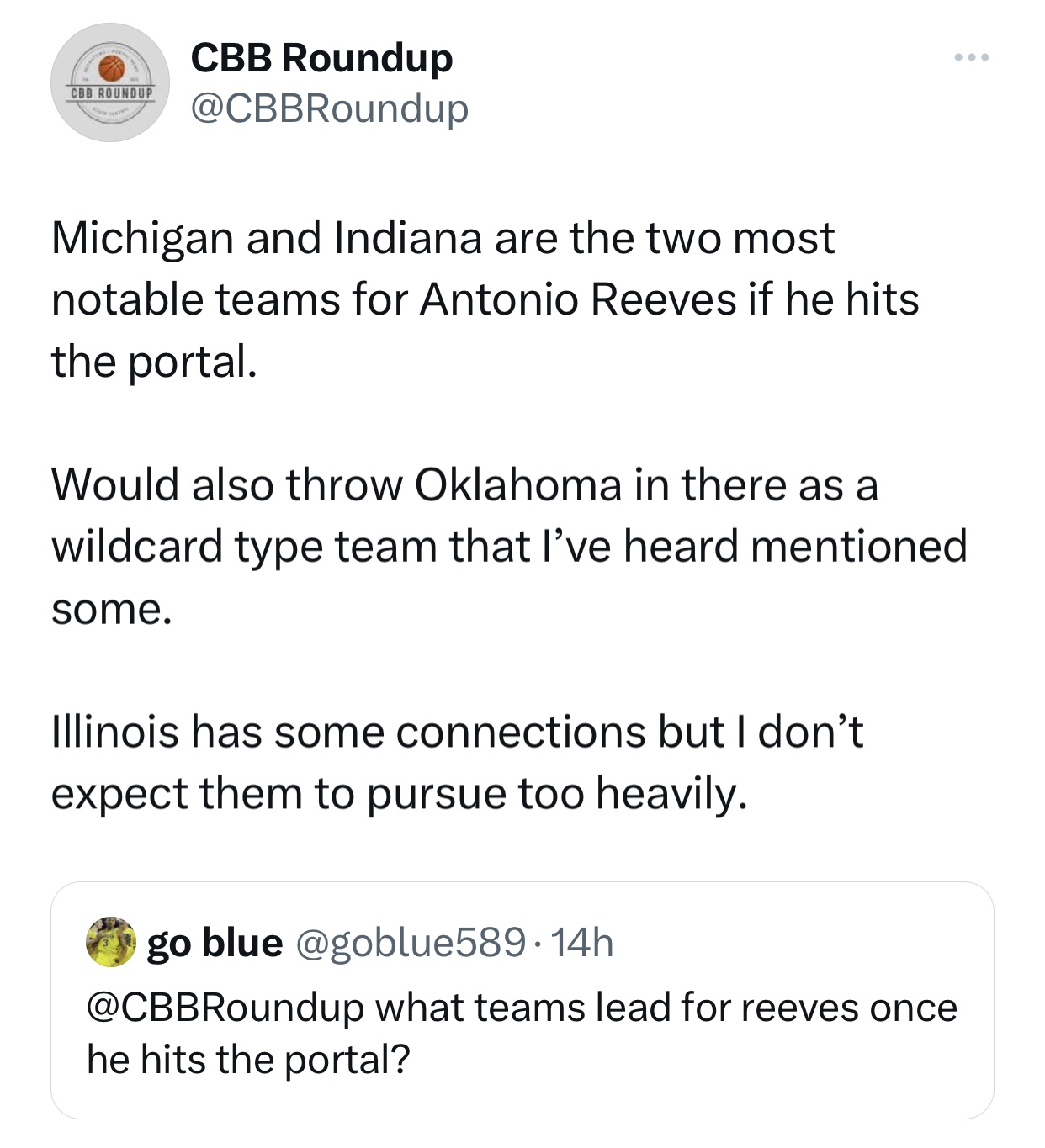This screenshot has height=1148, width=1045.
Task: Open quoted tweet via 'he hits the portal?' line
Action: [248, 1060]
